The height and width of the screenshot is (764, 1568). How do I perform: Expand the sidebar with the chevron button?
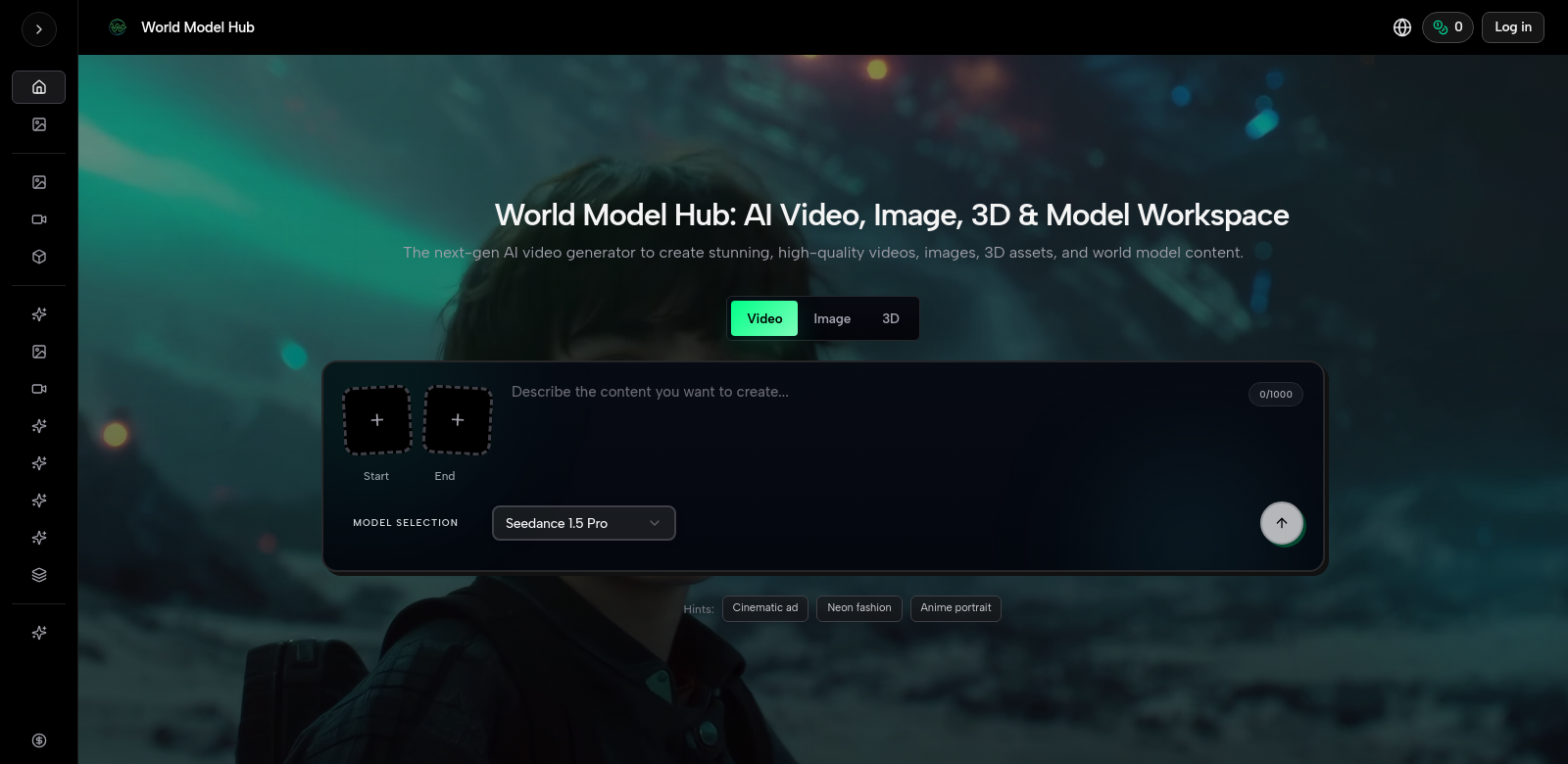point(39,29)
